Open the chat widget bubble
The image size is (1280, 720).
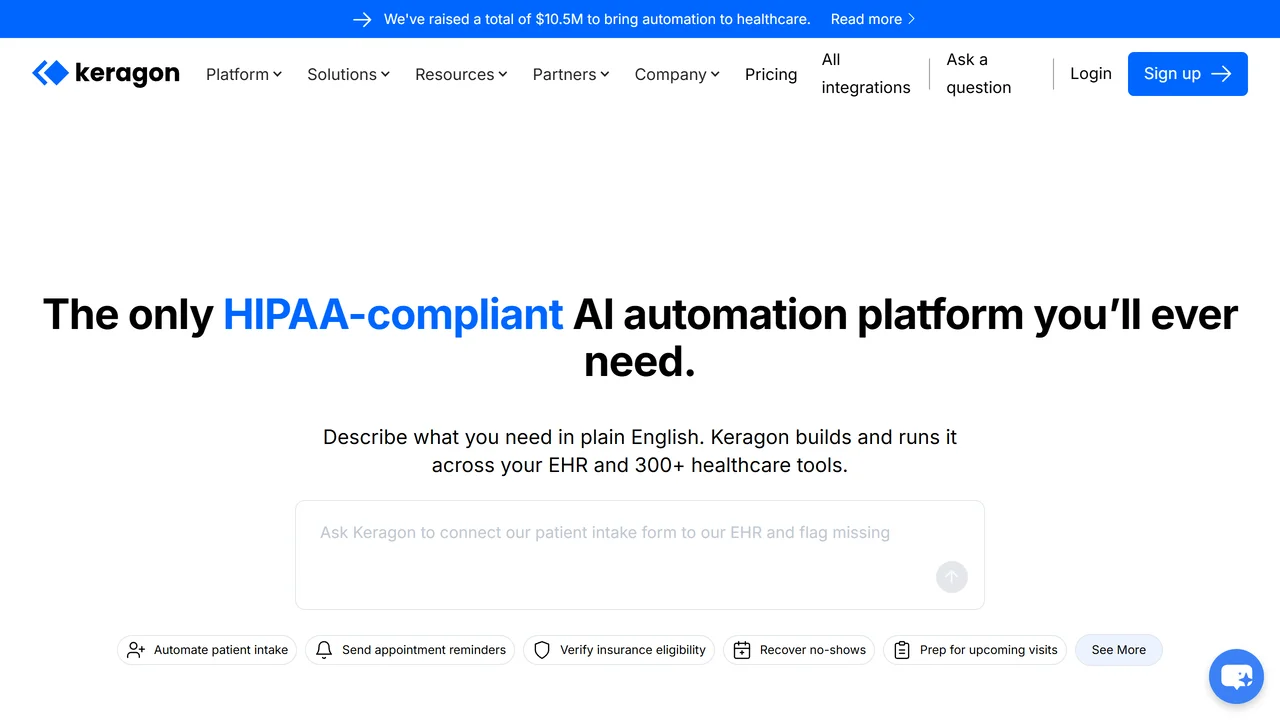pos(1236,677)
